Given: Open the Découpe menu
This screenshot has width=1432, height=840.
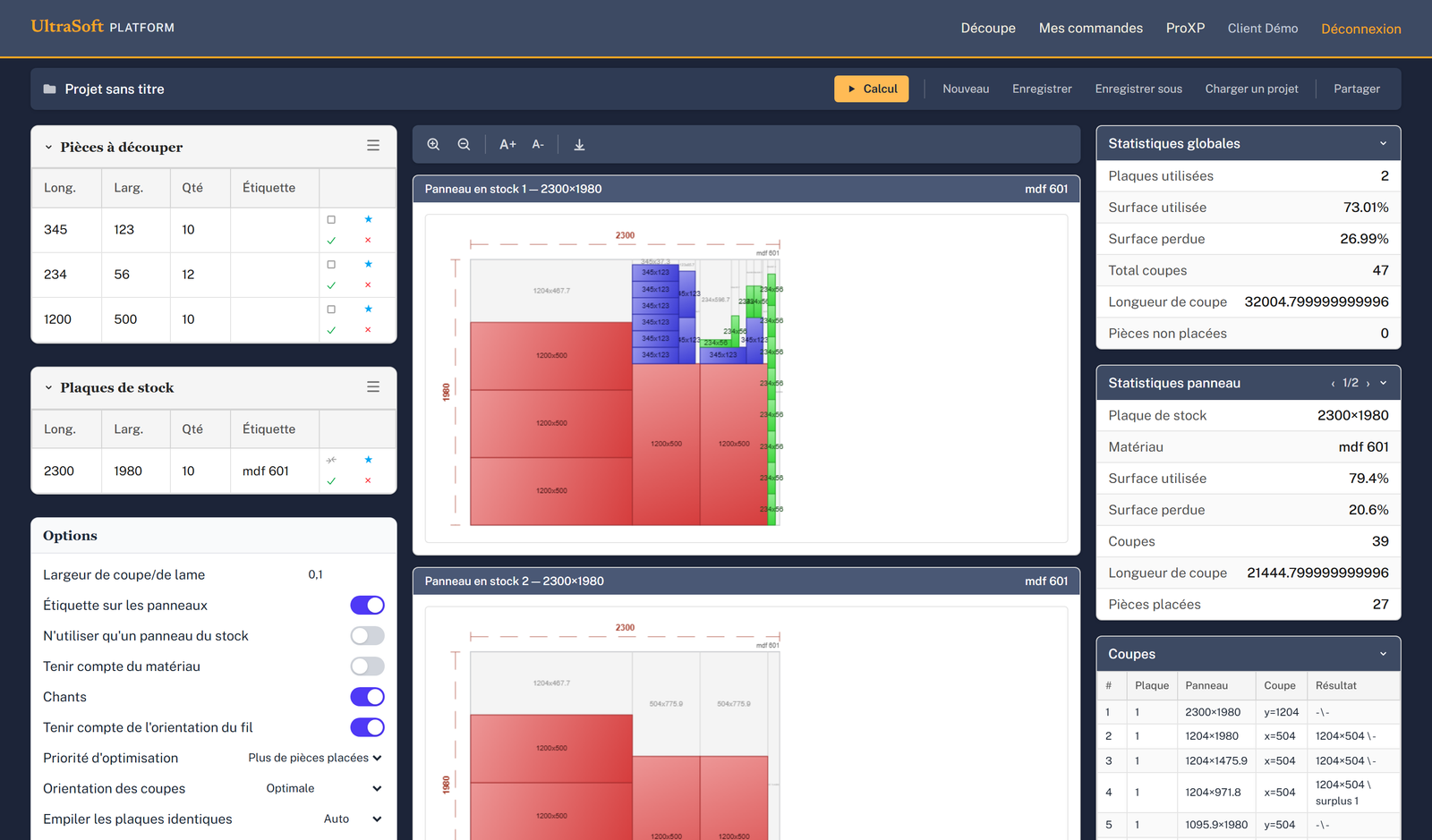Looking at the screenshot, I should [x=988, y=29].
